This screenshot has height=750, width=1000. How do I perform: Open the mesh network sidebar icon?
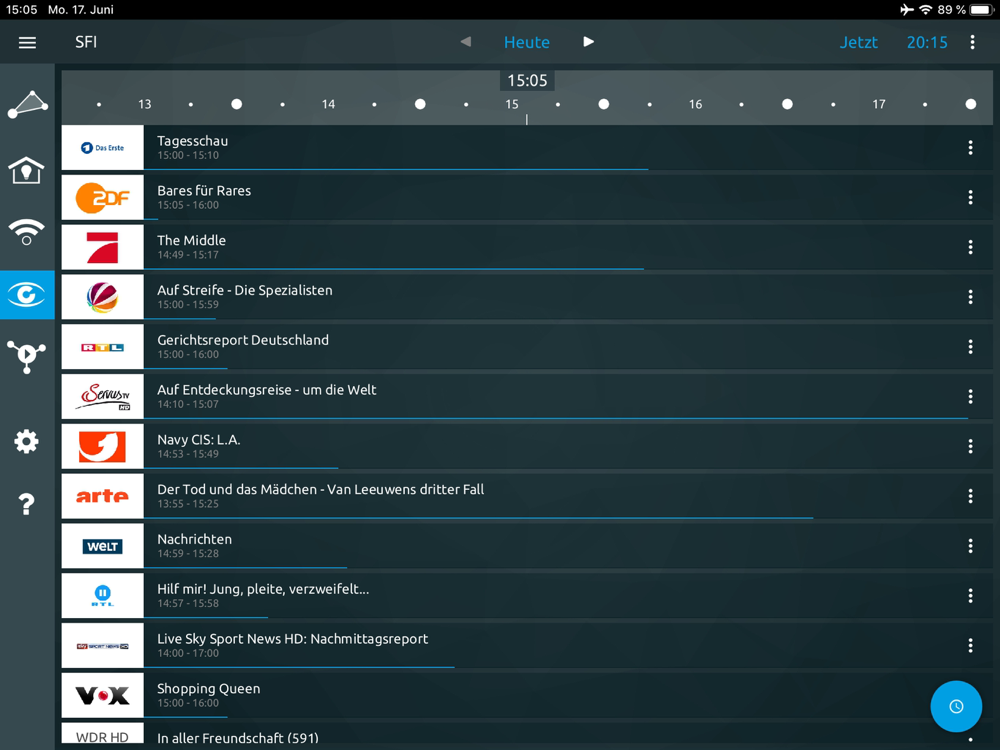pos(27,104)
